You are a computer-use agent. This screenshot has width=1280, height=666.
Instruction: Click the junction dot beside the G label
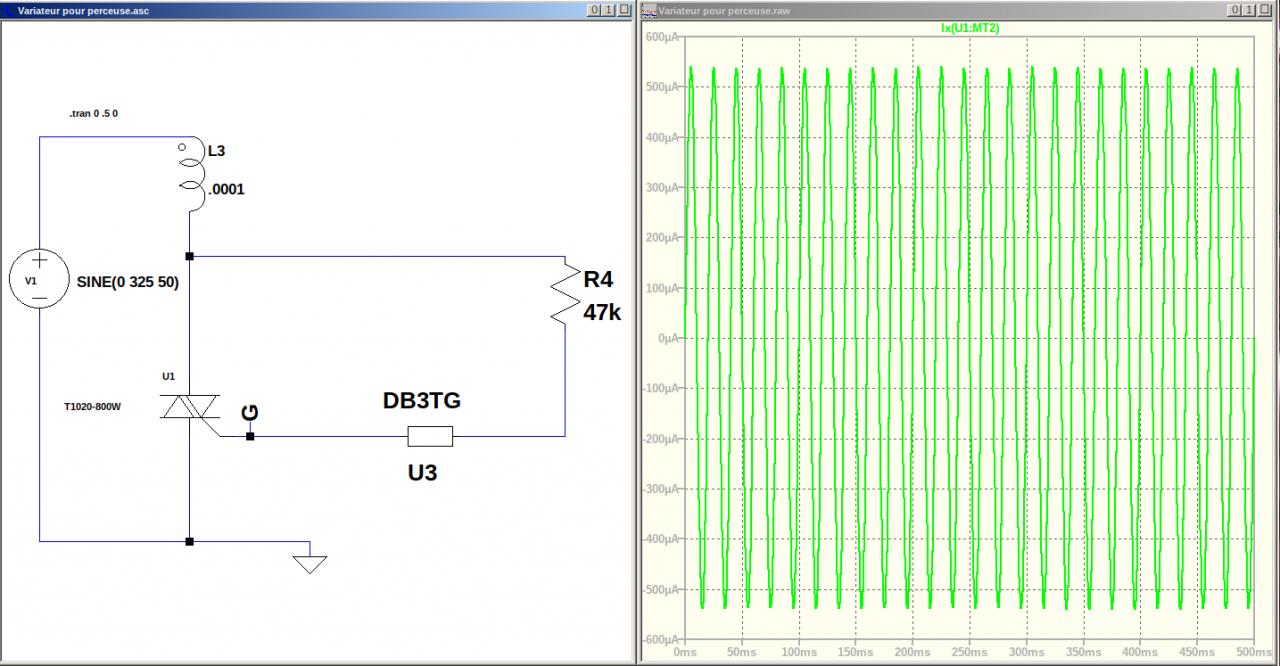point(250,436)
